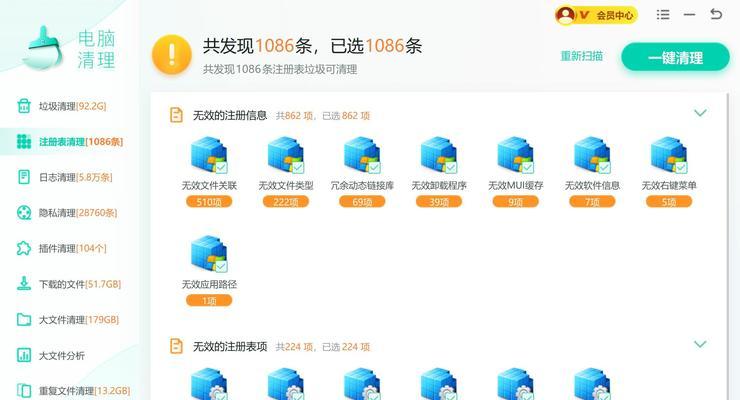Select 大文件分析 in sidebar
Image resolution: width=740 pixels, height=400 pixels.
click(70, 355)
